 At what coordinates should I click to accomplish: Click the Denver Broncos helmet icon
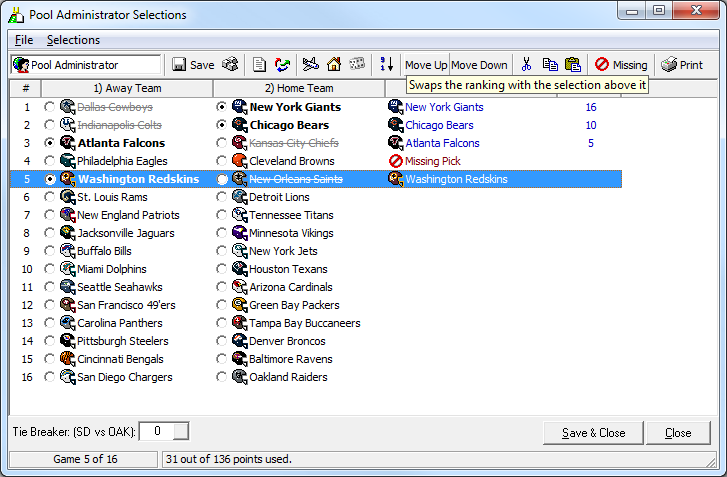[x=240, y=341]
